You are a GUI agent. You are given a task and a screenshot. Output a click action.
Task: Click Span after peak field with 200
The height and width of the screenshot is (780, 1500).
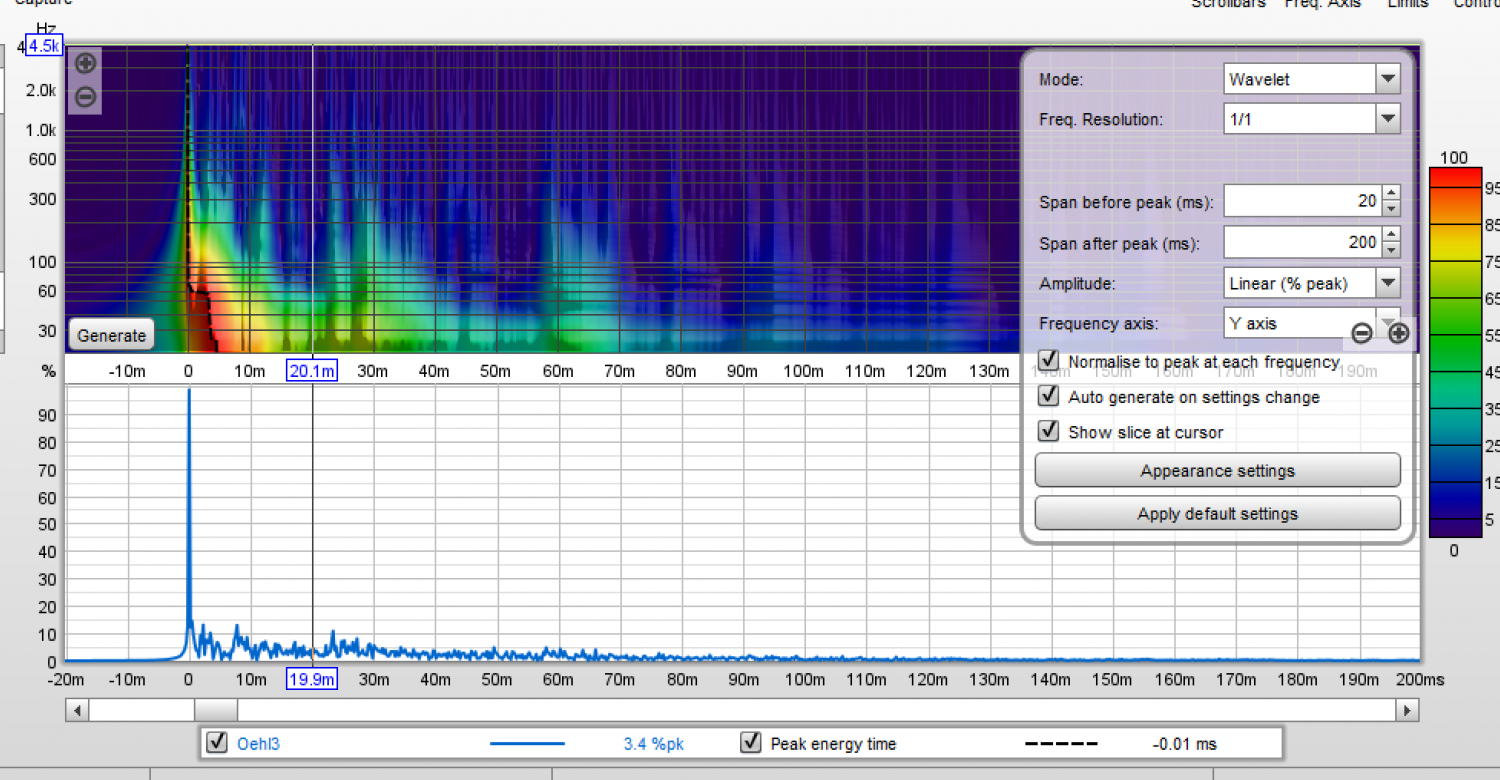tap(1303, 242)
